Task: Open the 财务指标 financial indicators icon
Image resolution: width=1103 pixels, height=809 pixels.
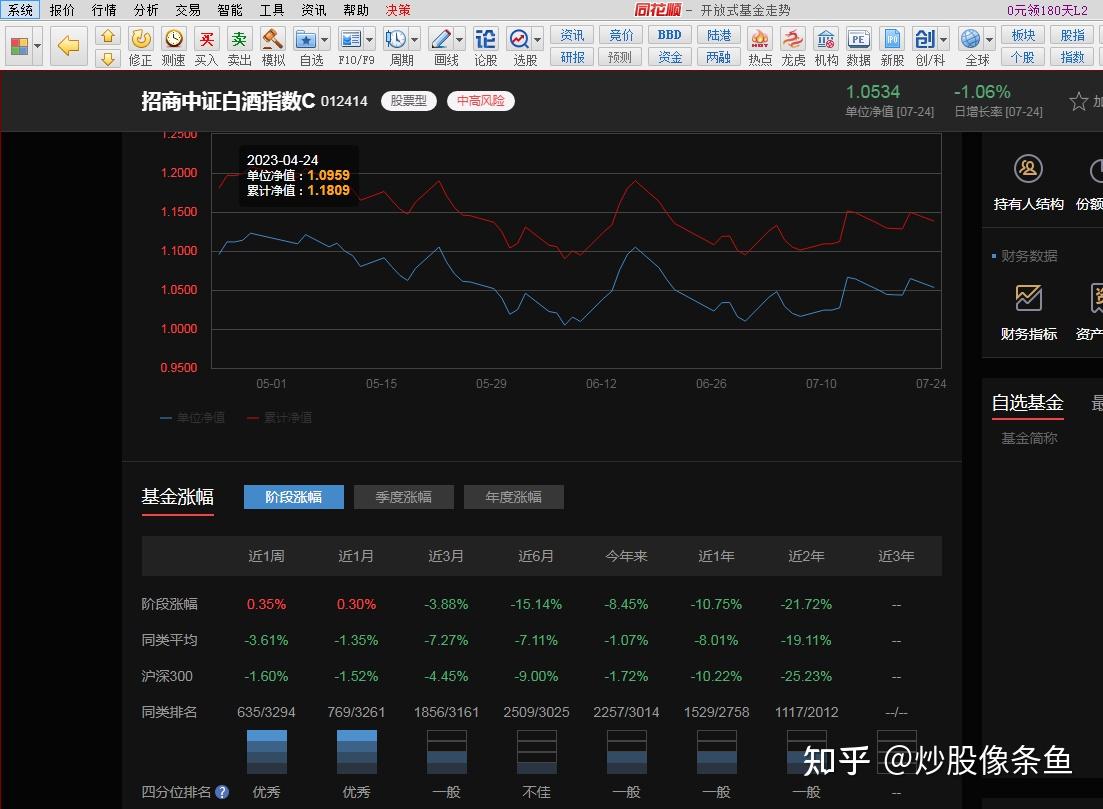Action: (x=1028, y=313)
